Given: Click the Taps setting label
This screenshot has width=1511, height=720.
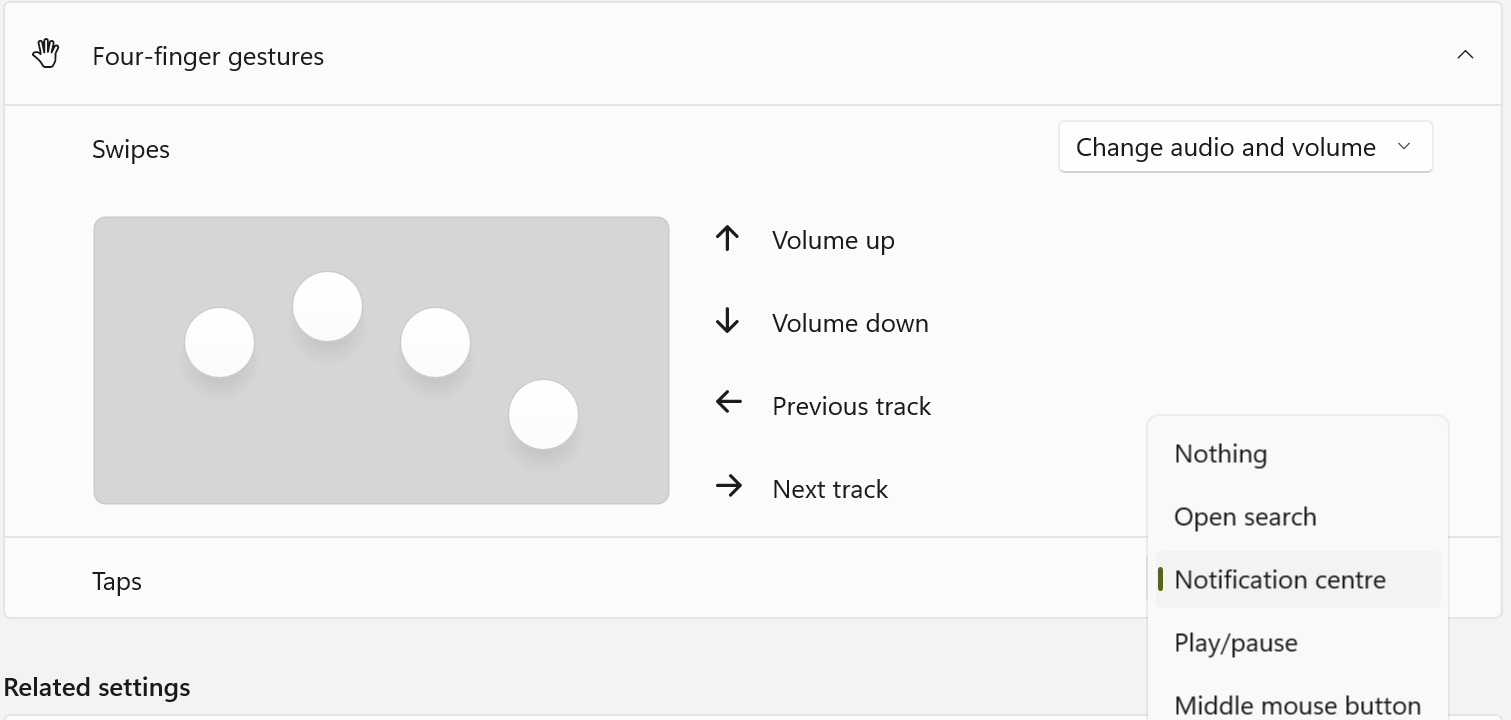Looking at the screenshot, I should (117, 581).
